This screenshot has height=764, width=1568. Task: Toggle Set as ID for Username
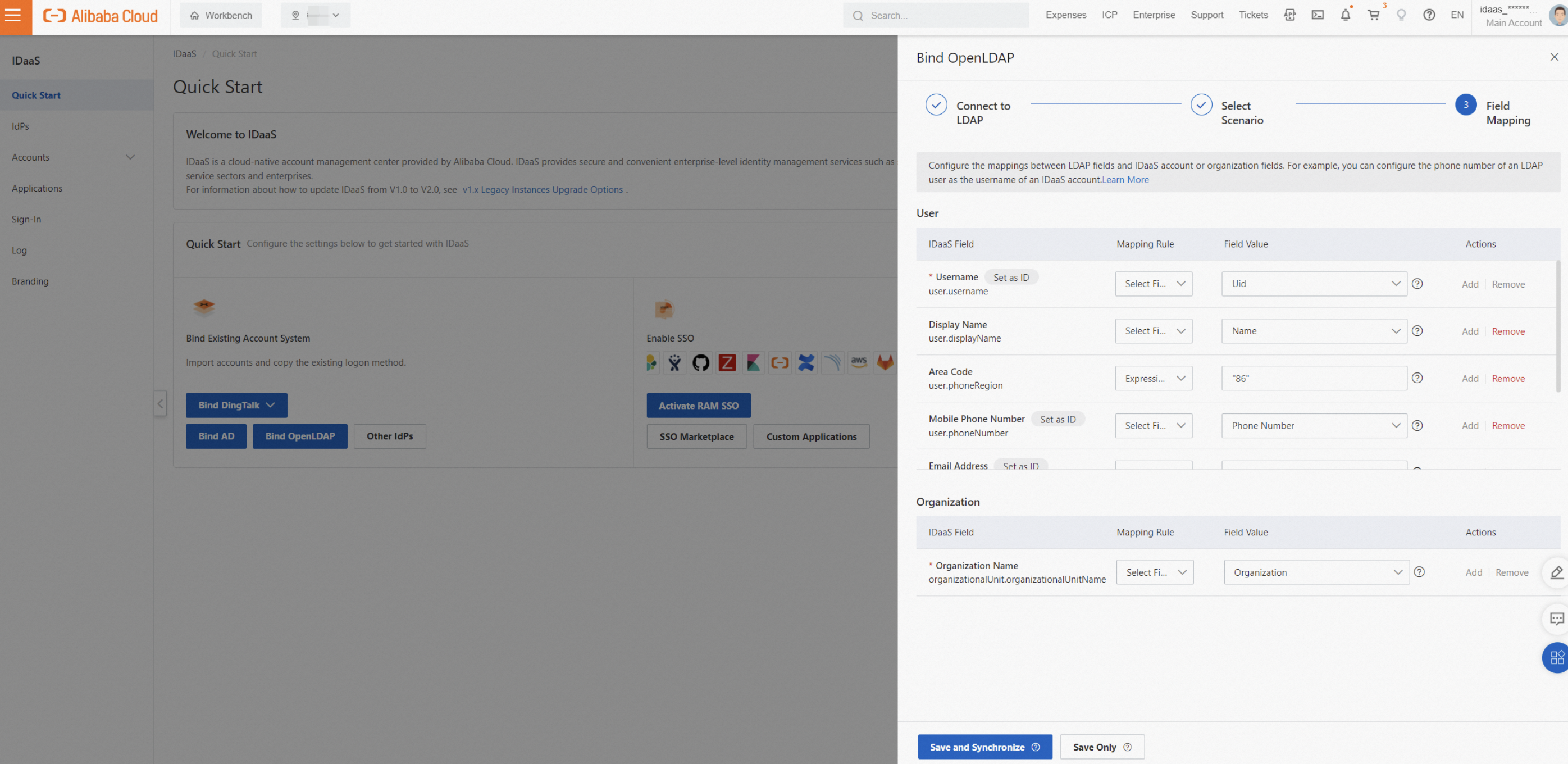coord(1011,278)
